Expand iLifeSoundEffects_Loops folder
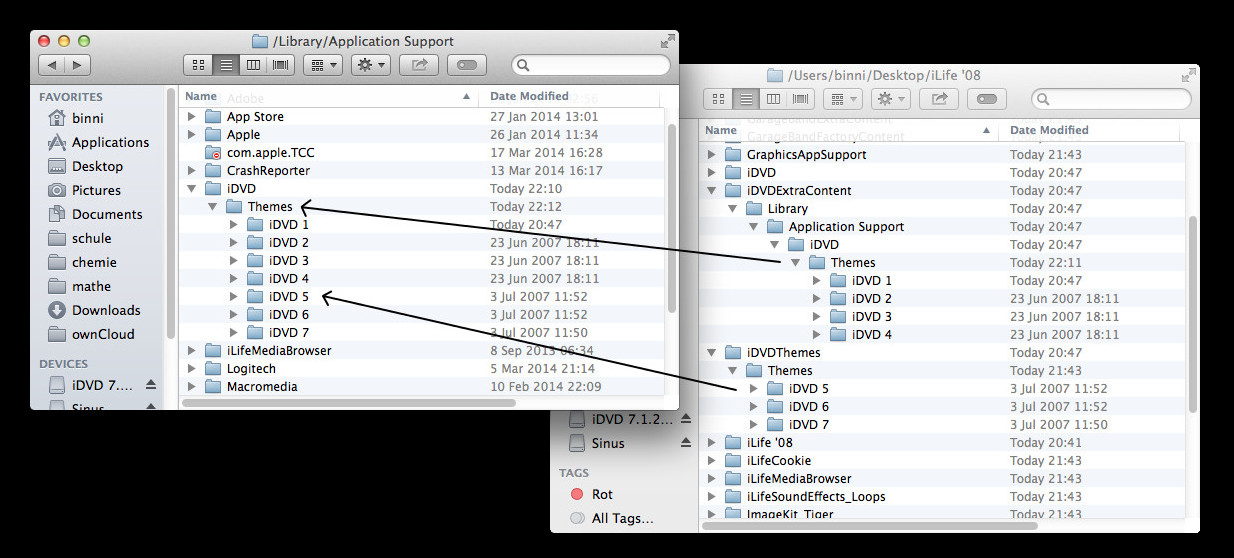1234x558 pixels. tap(712, 497)
